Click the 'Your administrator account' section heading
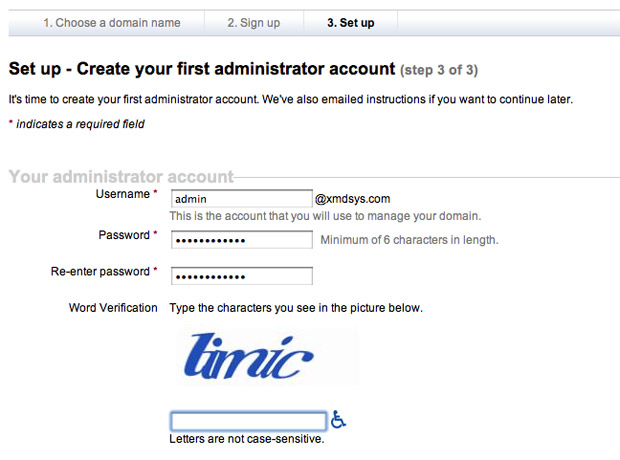Screen dimensions: 620x460 [120, 177]
